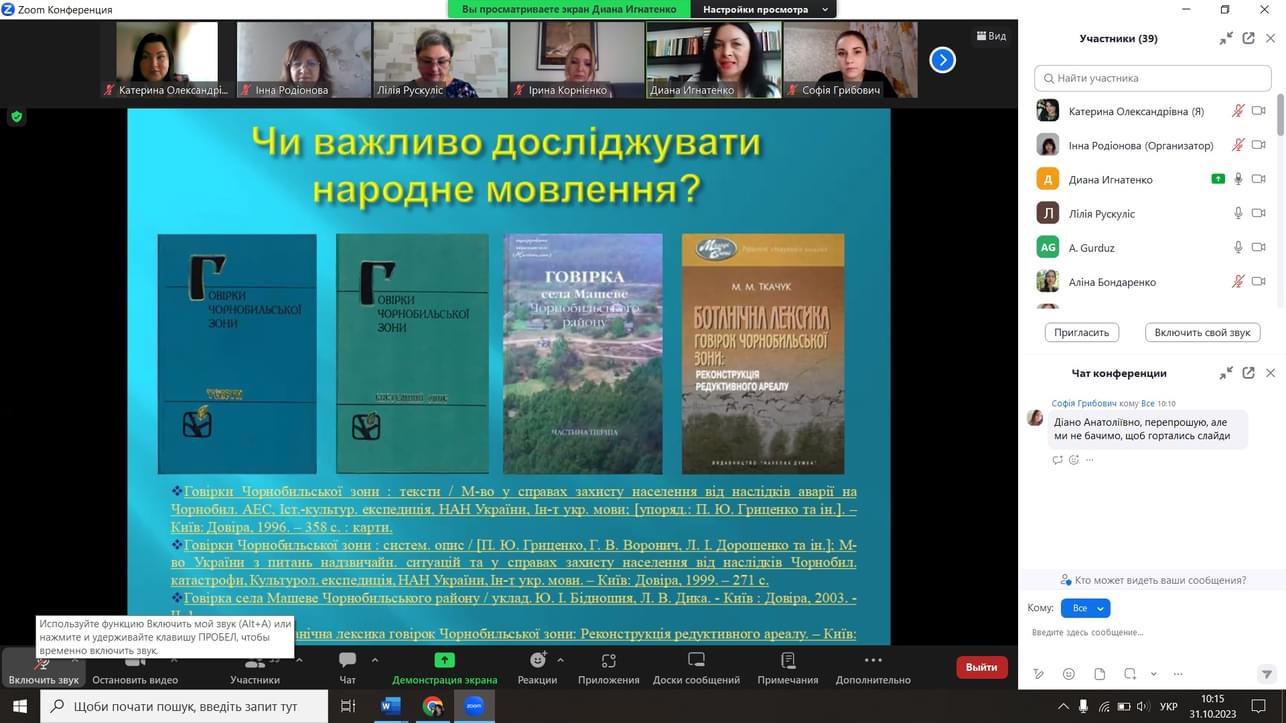Pop out the Участники panel
Image resolution: width=1286 pixels, height=723 pixels.
tap(1248, 38)
